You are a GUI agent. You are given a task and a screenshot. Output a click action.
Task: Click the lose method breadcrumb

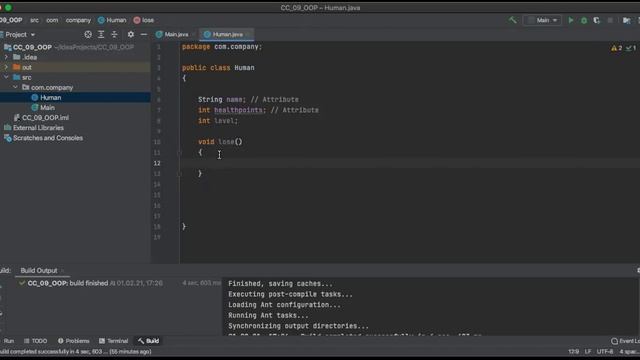pyautogui.click(x=144, y=20)
